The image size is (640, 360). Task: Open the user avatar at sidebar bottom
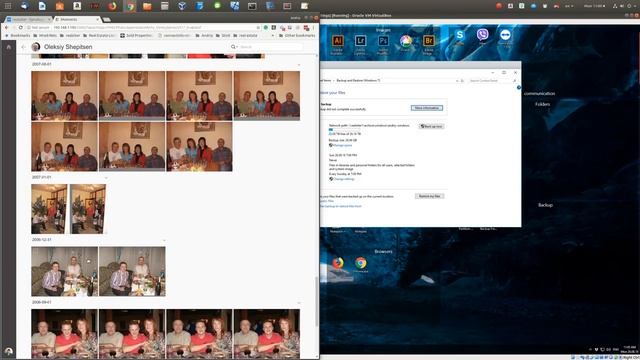9,351
